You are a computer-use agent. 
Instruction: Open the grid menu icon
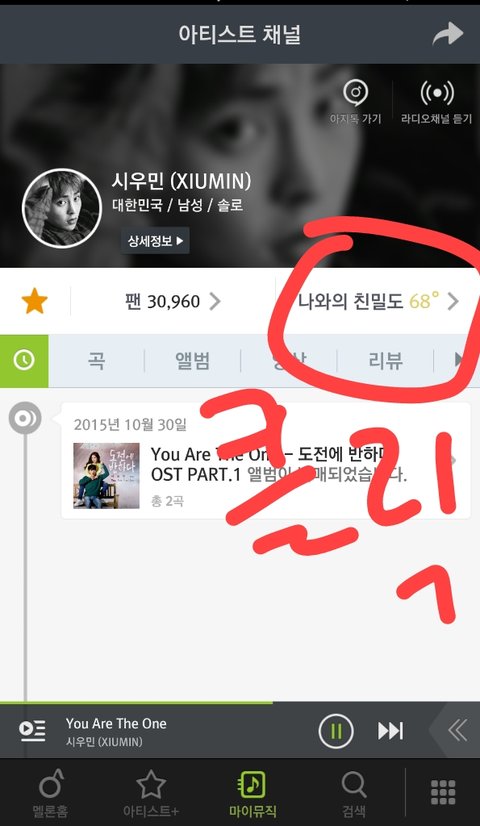click(x=443, y=792)
